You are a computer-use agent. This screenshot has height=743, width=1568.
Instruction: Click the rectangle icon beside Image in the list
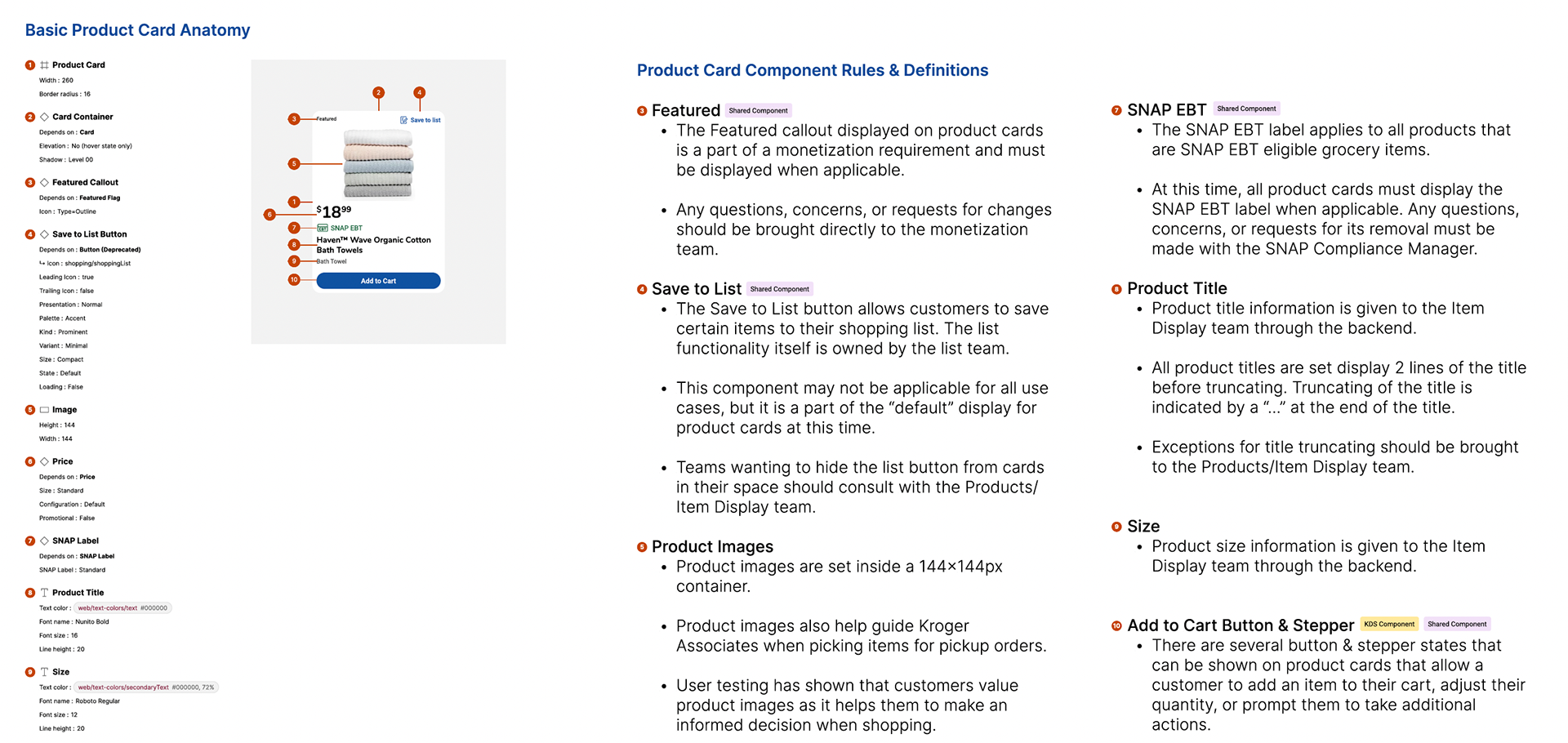[44, 410]
